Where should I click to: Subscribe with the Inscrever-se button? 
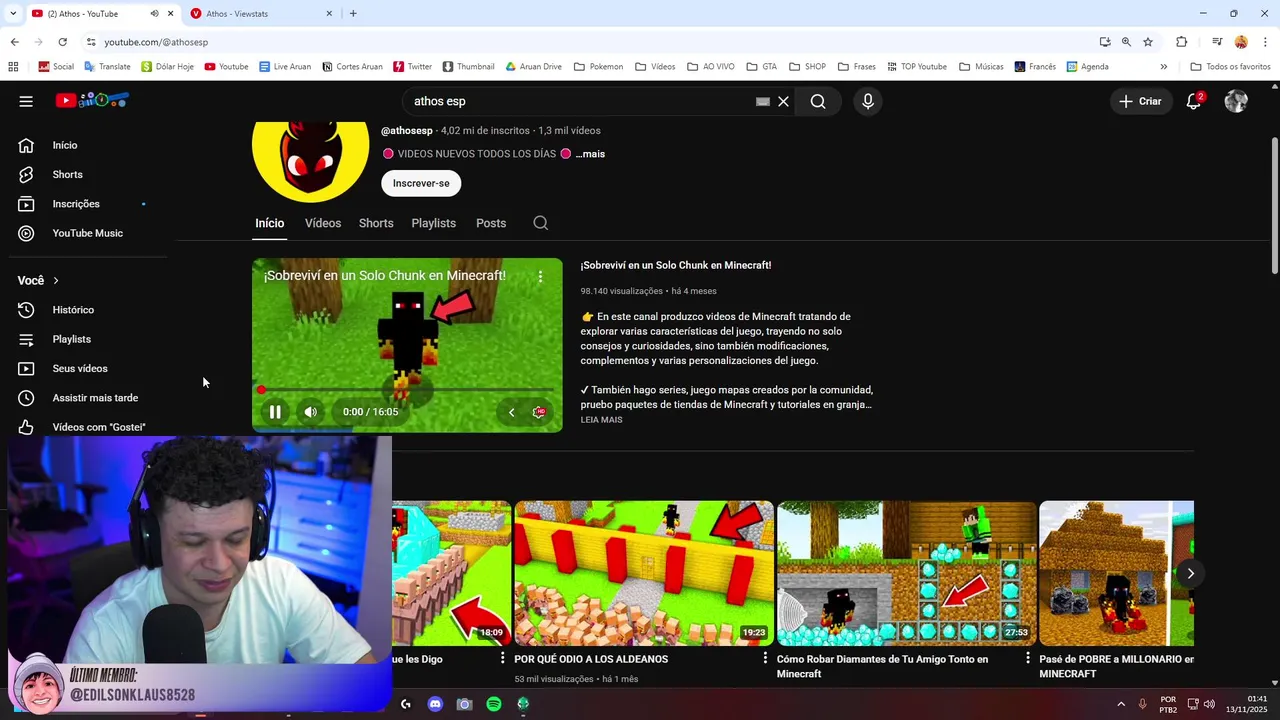coord(421,183)
